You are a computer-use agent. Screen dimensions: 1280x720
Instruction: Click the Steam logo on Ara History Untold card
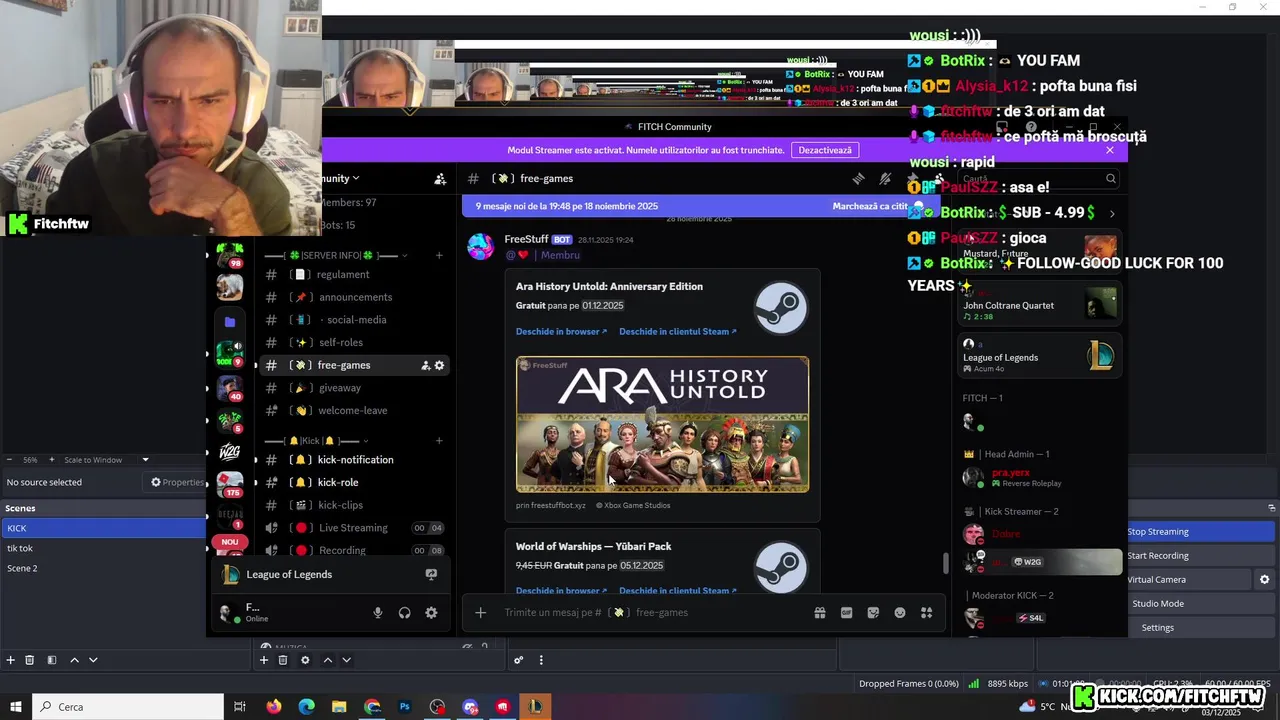(781, 308)
